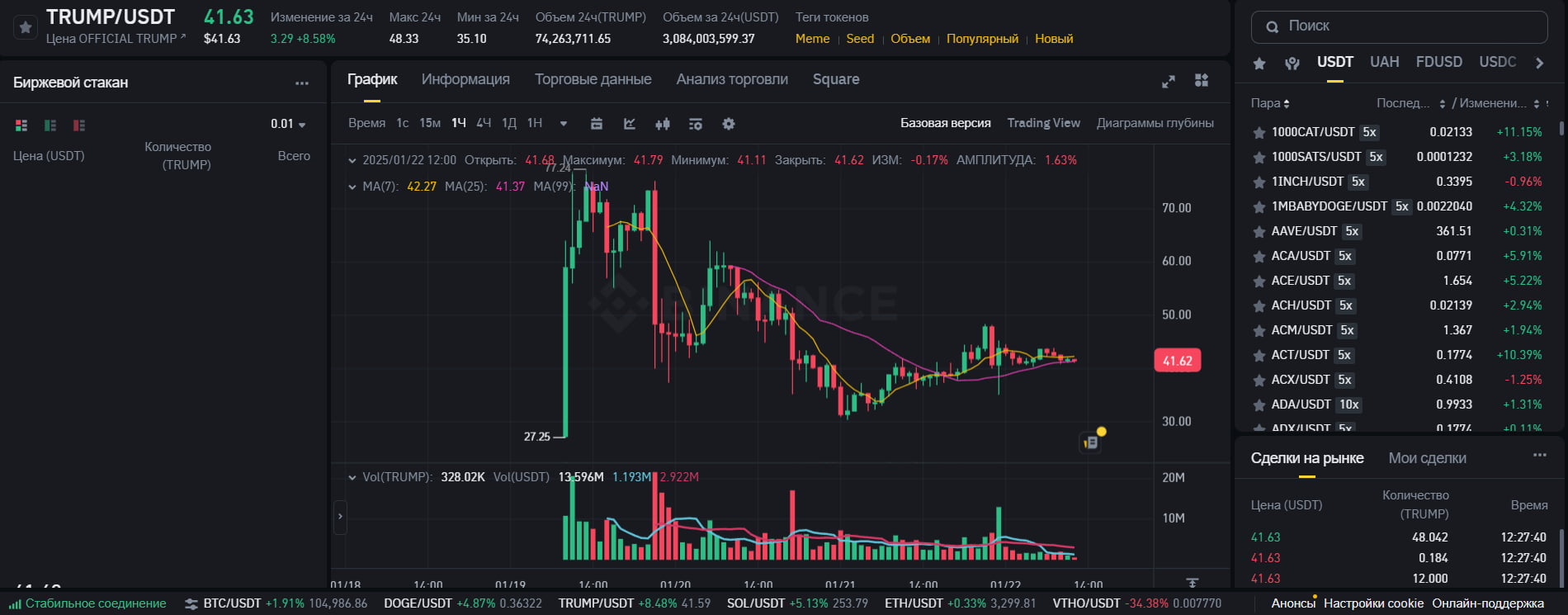Select the 4Ч timeframe
The height and width of the screenshot is (615, 1568).
[x=484, y=123]
